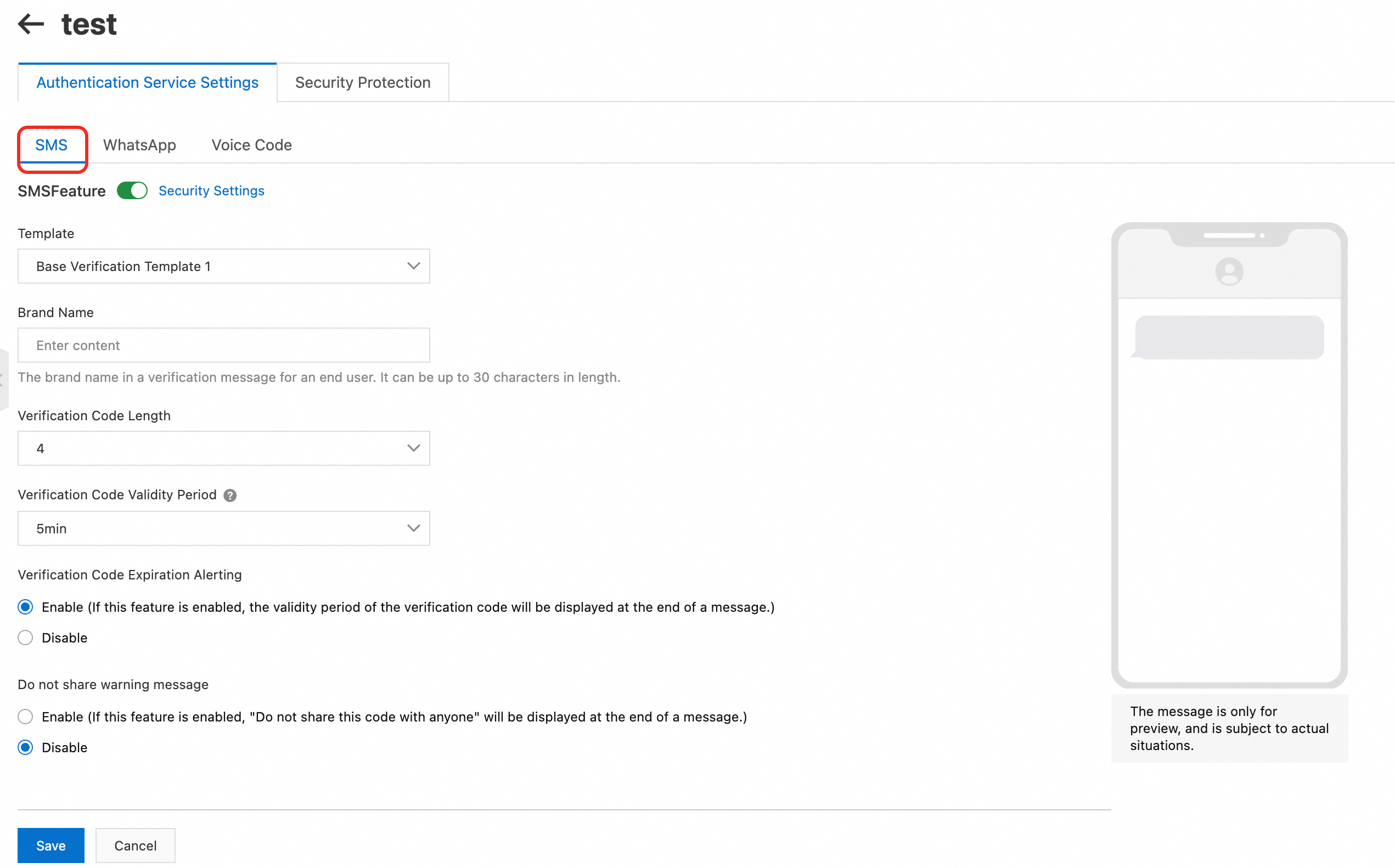1395x868 pixels.
Task: Toggle the SMSFeature switch off
Action: [x=132, y=190]
